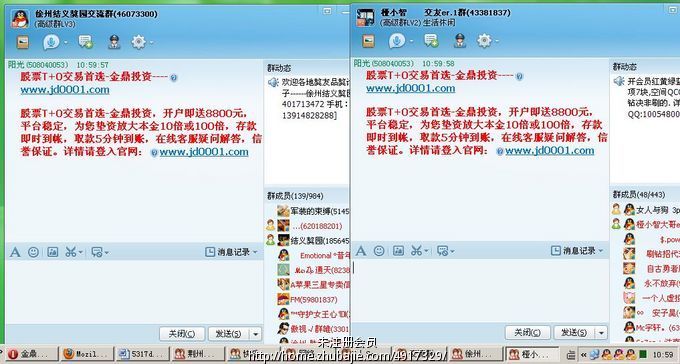Screen dimensions: 680x364
Task: Open font formatting 'A' in left window
Action: click(x=15, y=252)
